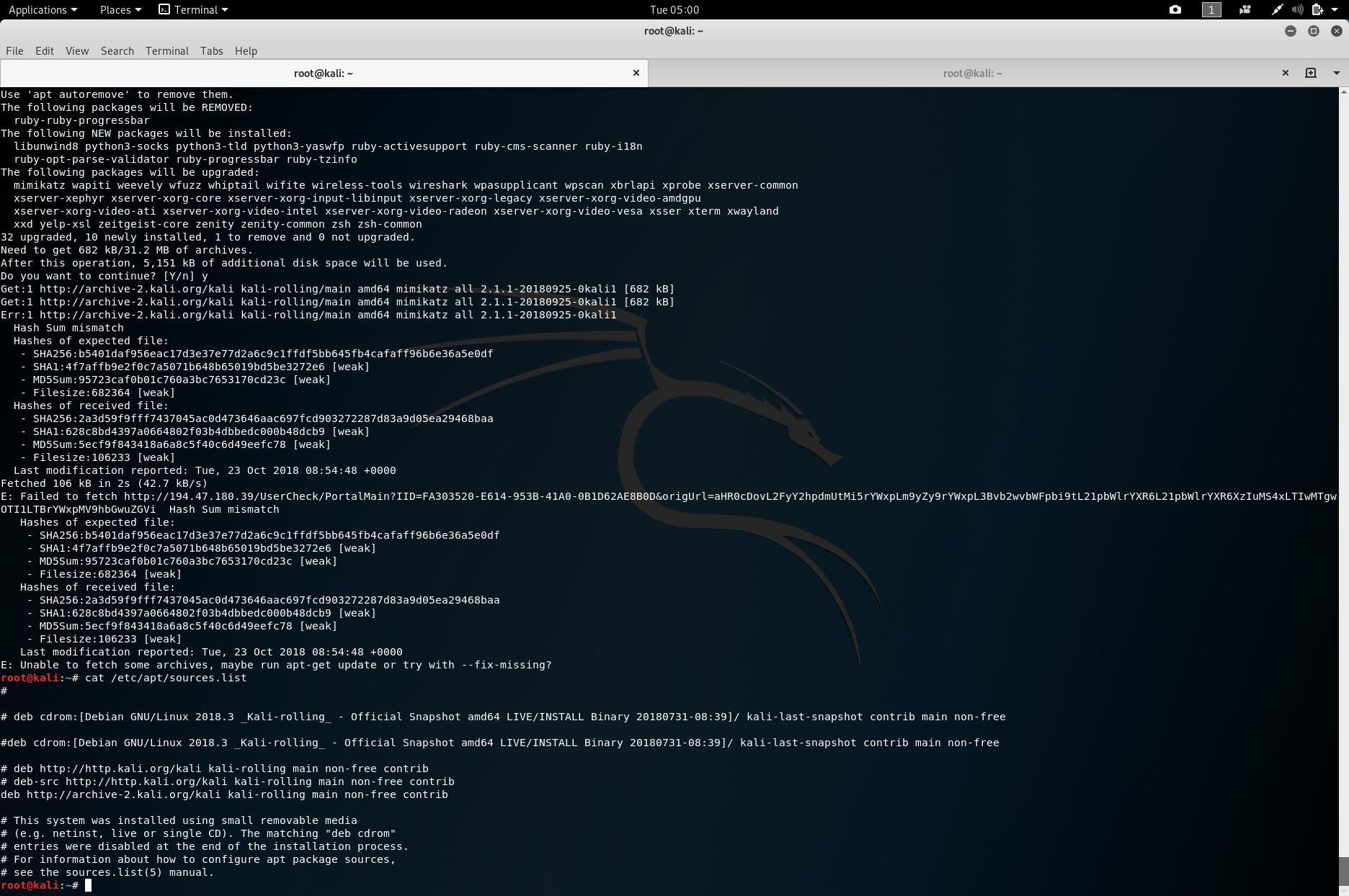Viewport: 1349px width, 896px height.
Task: Close the first root@kali tab
Action: (x=636, y=73)
